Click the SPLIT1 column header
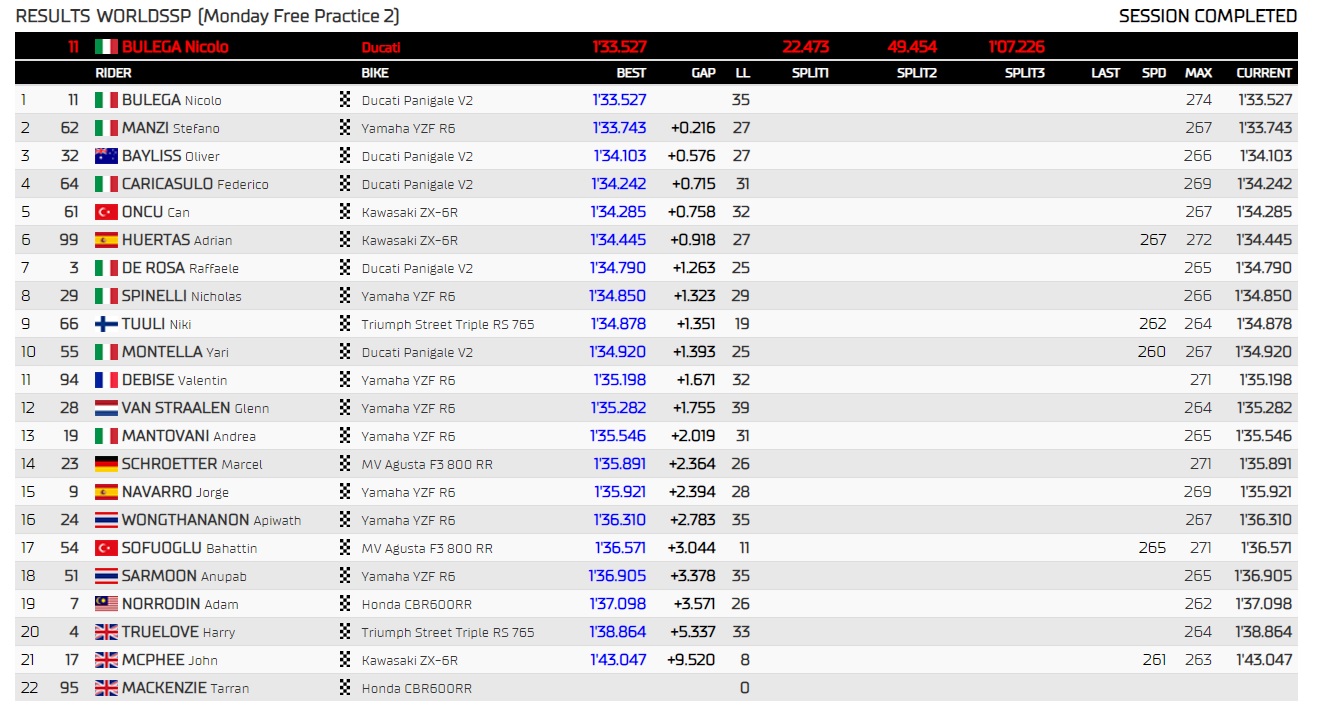Screen dimensions: 1330x710 tap(810, 73)
